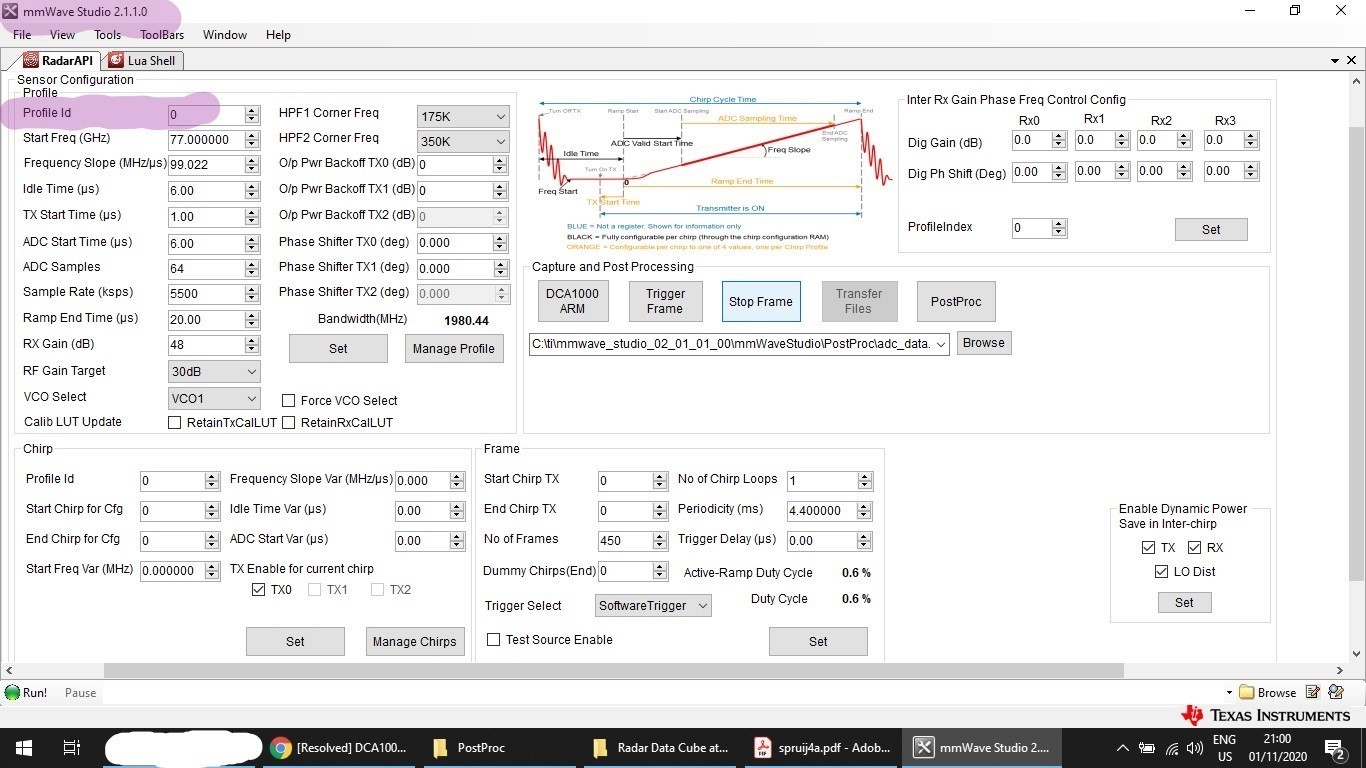1366x768 pixels.
Task: Uncheck TX in Dynamic Power Save
Action: click(1148, 548)
